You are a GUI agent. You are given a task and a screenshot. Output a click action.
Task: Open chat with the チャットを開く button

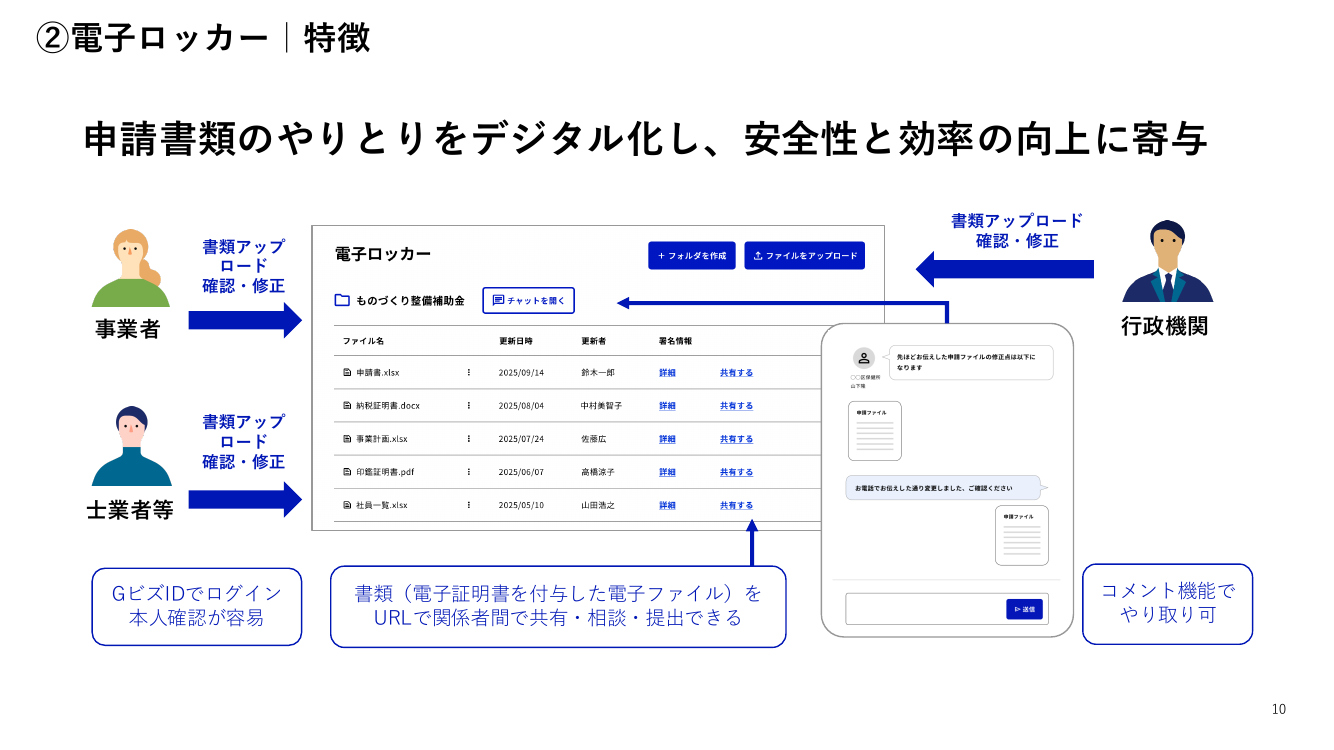(529, 300)
